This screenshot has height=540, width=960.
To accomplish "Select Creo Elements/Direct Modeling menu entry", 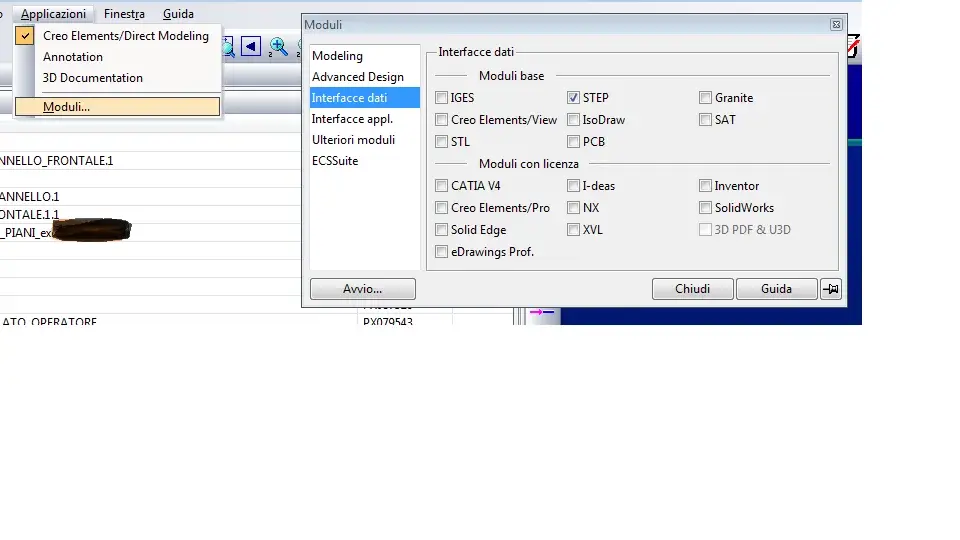I will 118,36.
